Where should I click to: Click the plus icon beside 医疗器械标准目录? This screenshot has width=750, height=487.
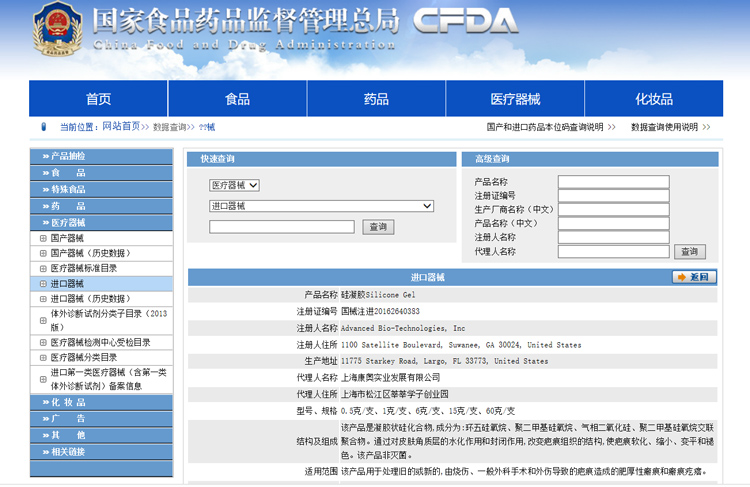42,268
